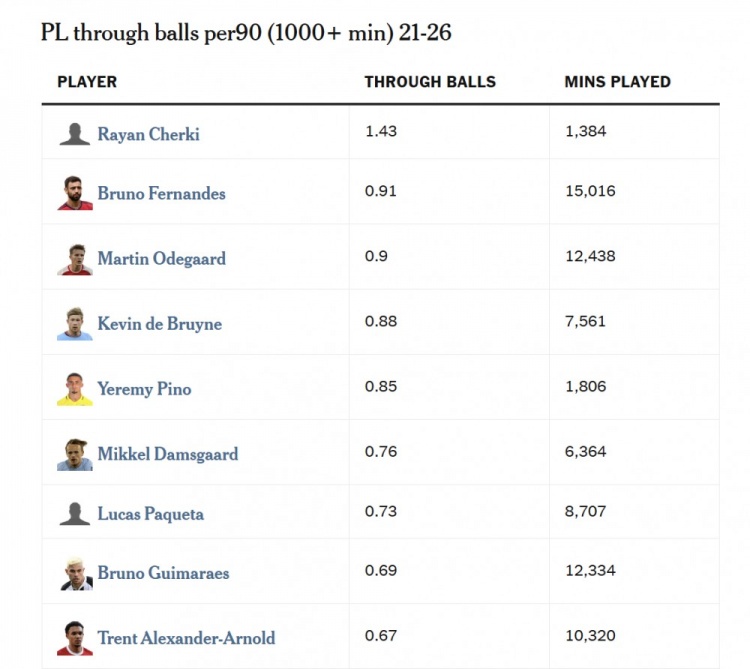750x669 pixels.
Task: Sort by the MINS PLAYED column header
Action: pyautogui.click(x=617, y=82)
